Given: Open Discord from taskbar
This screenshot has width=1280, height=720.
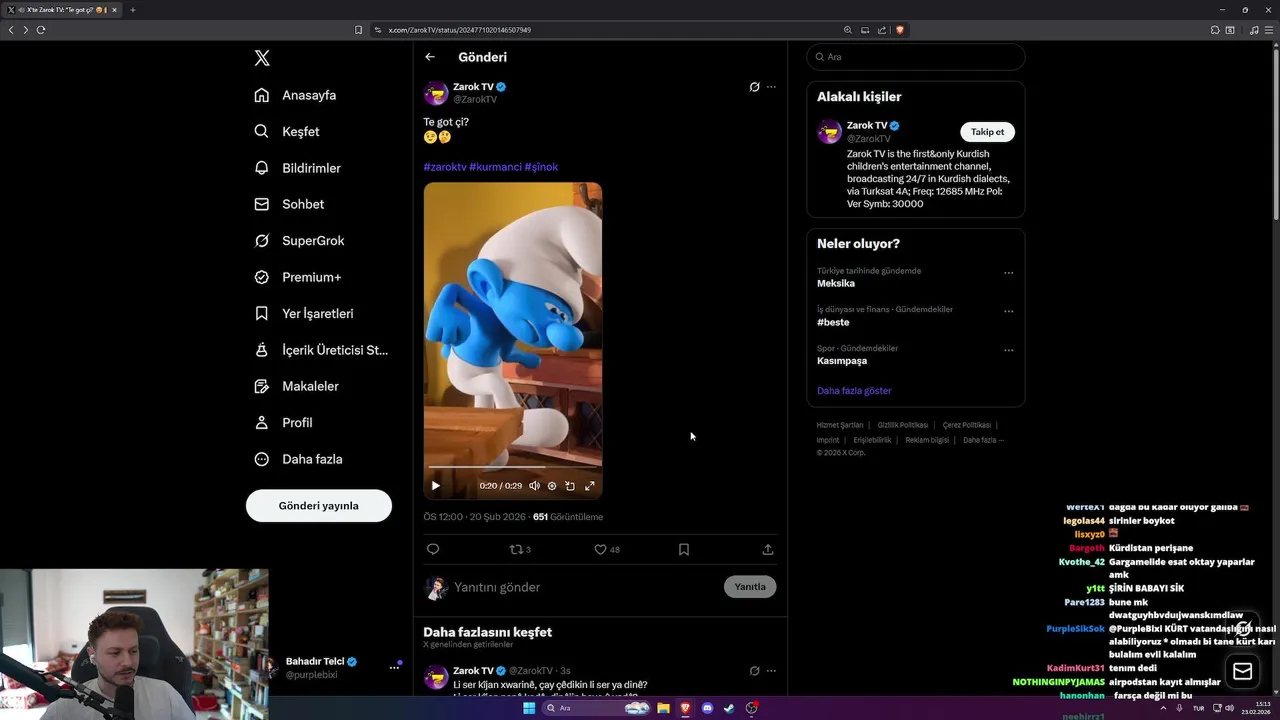Looking at the screenshot, I should pos(707,708).
